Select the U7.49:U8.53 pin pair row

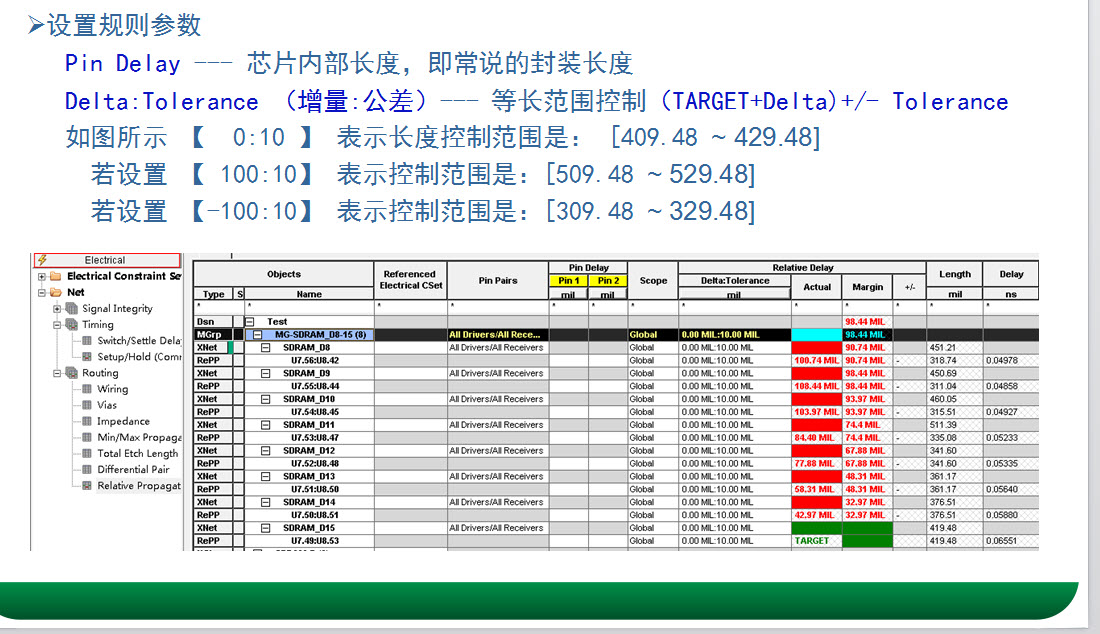coord(315,541)
